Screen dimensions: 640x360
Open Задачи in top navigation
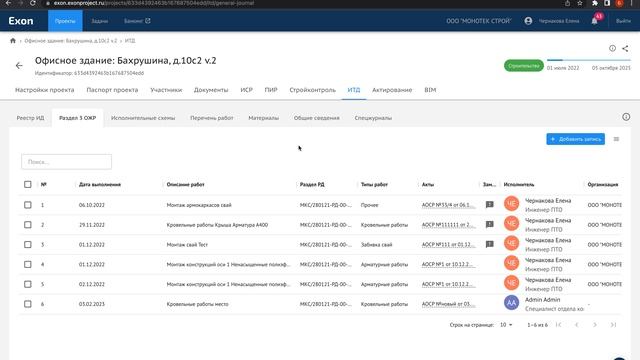[x=100, y=21]
